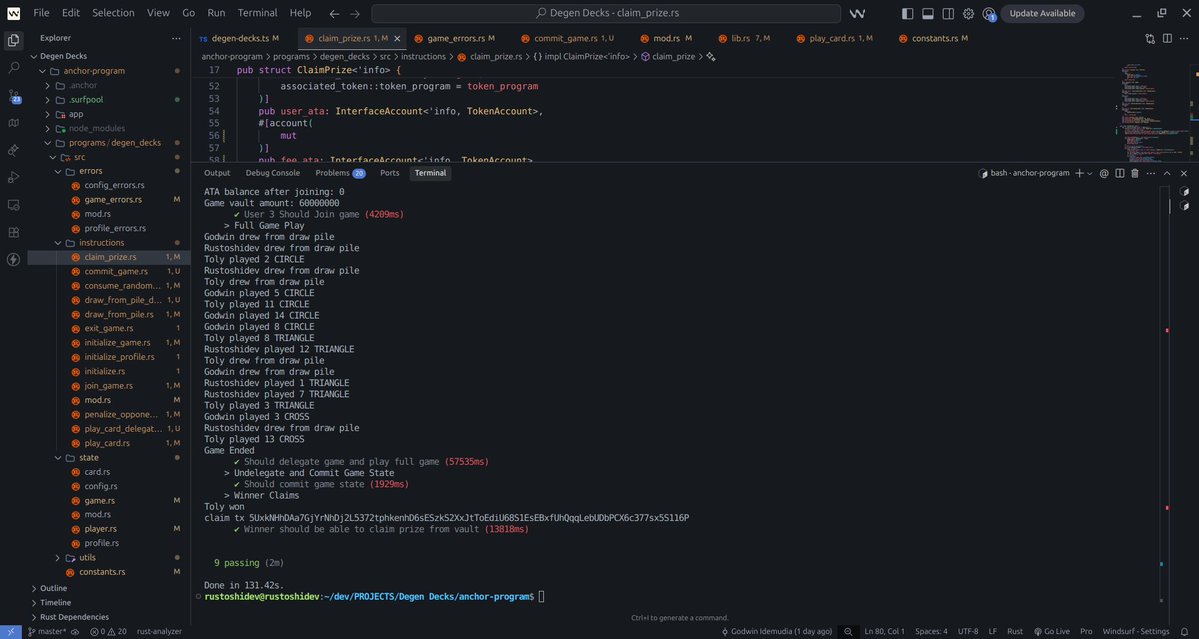The width and height of the screenshot is (1199, 639).
Task: Click the lightning bolt activity bar icon
Action: point(14,260)
